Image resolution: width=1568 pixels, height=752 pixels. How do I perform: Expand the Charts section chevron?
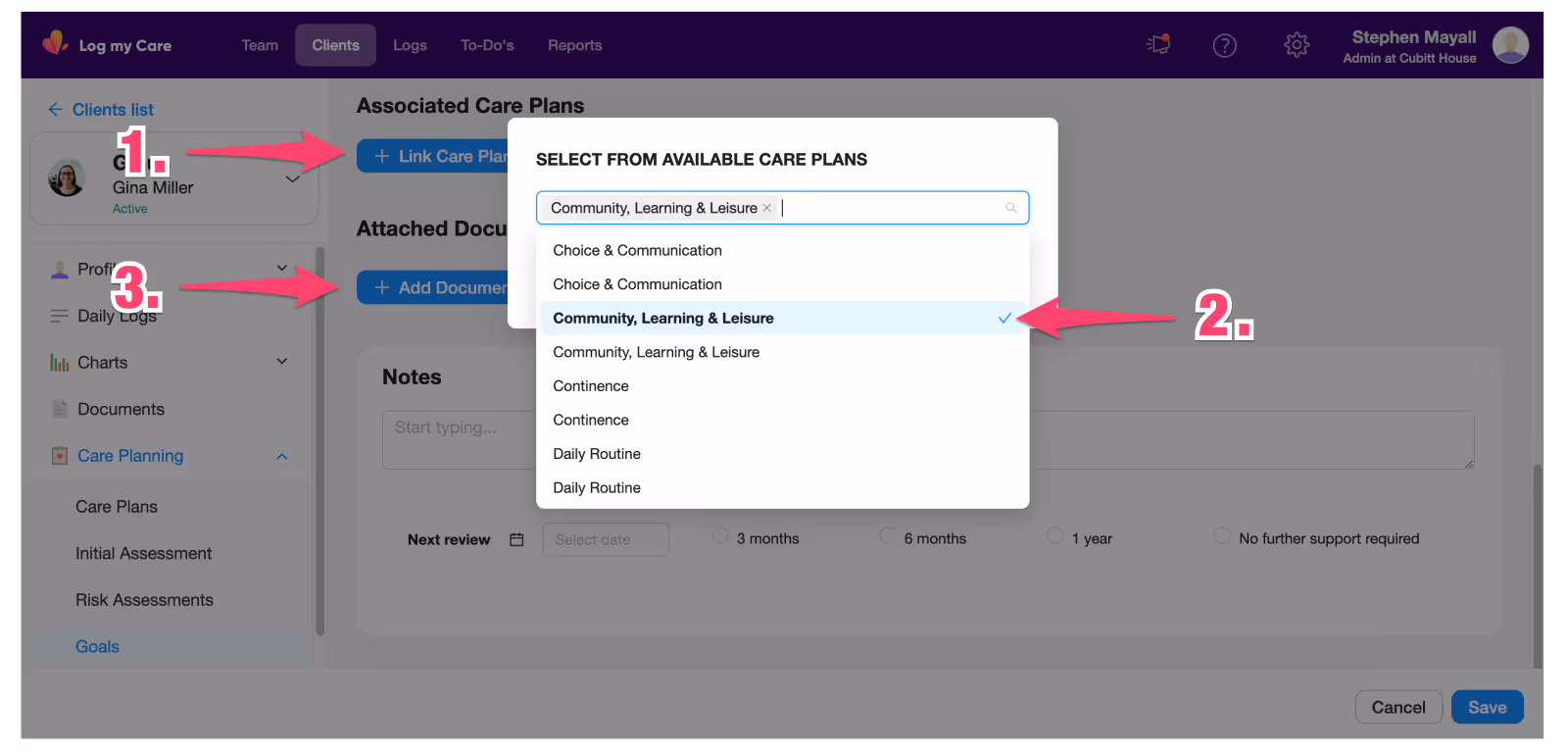pos(282,361)
